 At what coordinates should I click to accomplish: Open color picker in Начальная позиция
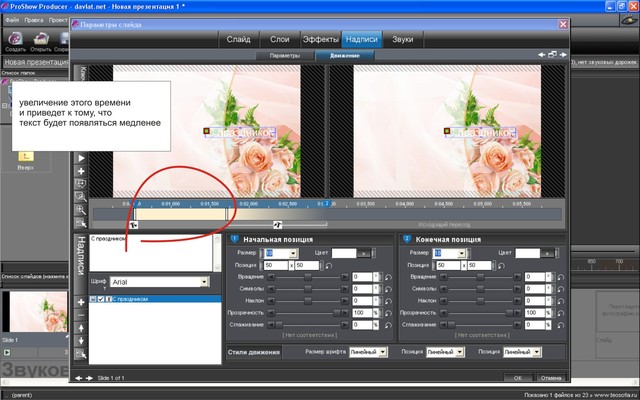pos(364,253)
